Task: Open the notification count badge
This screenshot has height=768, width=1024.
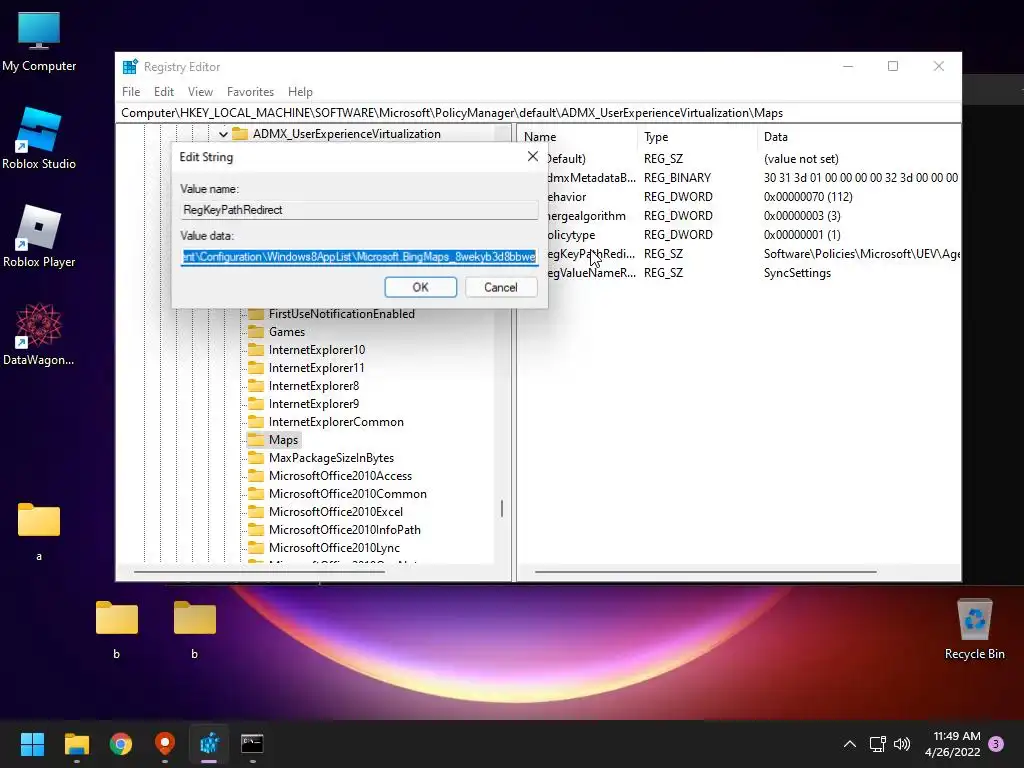Action: pyautogui.click(x=996, y=744)
